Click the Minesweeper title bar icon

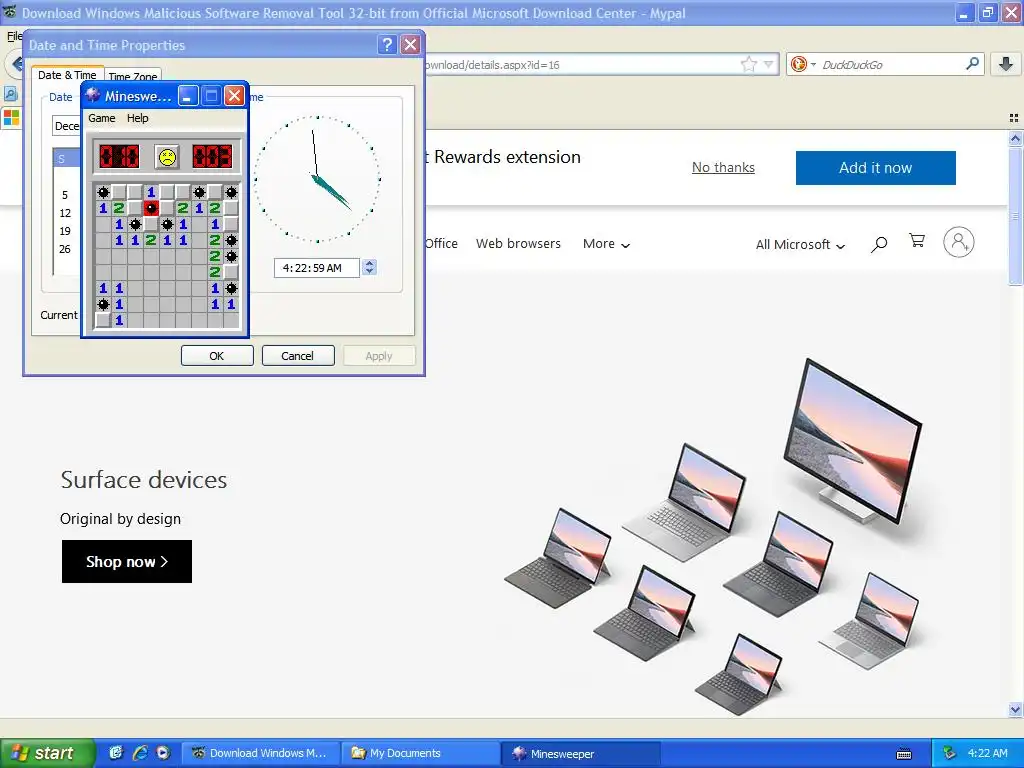93,95
